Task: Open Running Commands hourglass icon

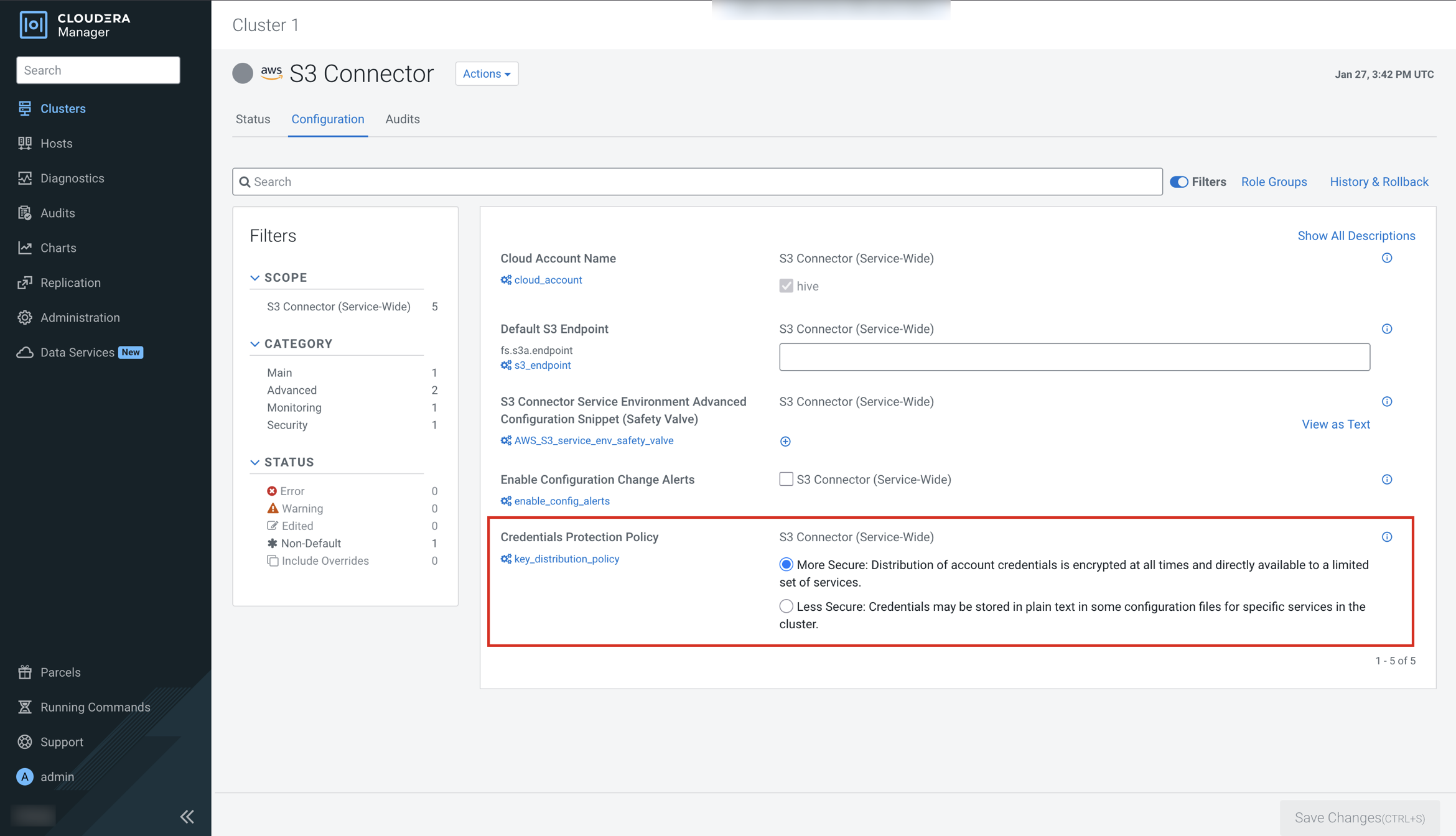Action: pos(25,707)
